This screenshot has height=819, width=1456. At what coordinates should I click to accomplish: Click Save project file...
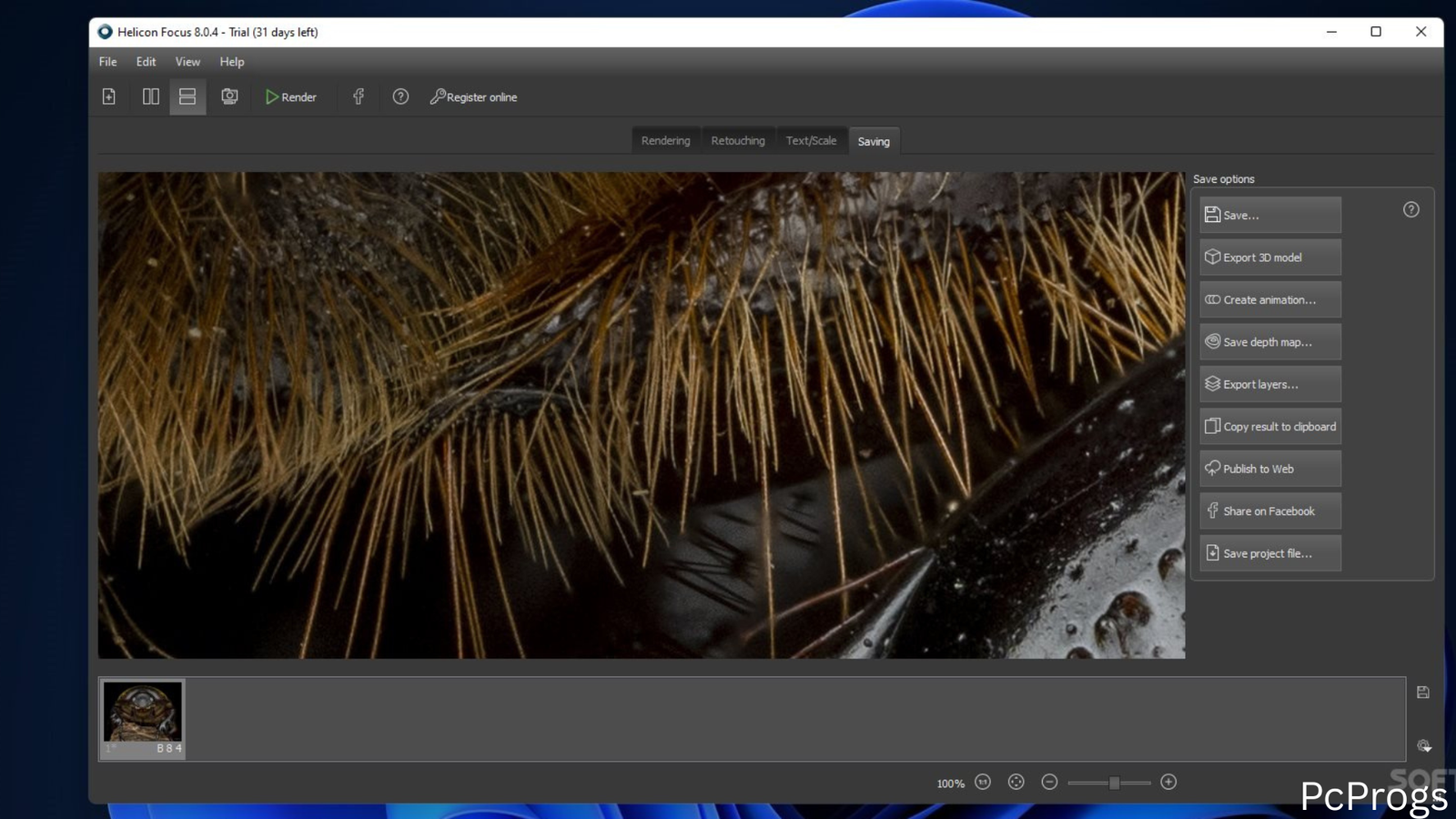[x=1270, y=553]
